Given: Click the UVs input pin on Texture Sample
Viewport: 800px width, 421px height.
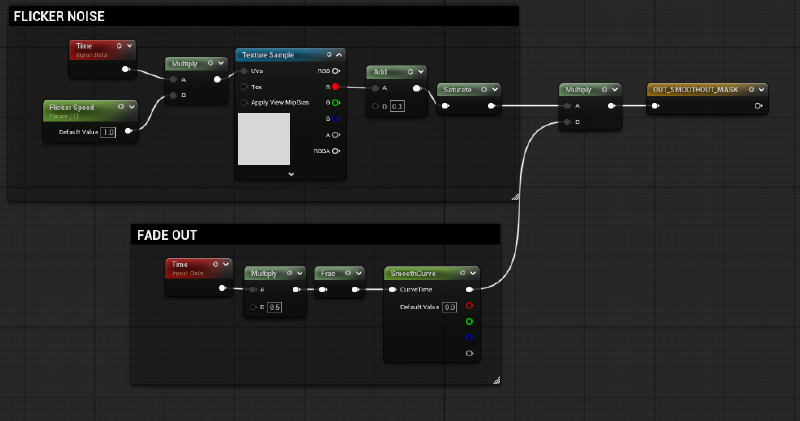Looking at the screenshot, I should (x=244, y=71).
